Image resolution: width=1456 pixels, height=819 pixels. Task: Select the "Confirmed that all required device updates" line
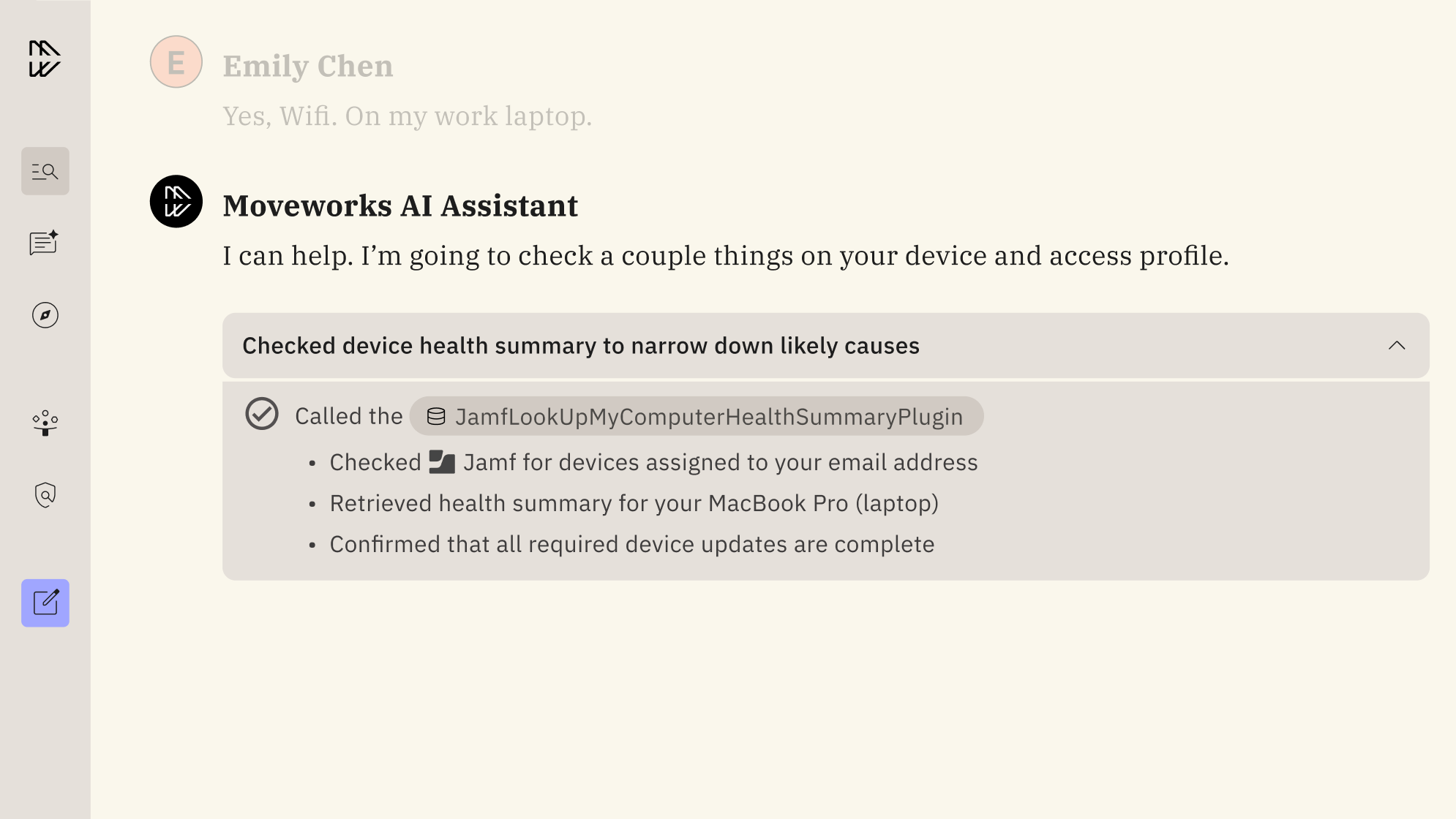point(631,545)
